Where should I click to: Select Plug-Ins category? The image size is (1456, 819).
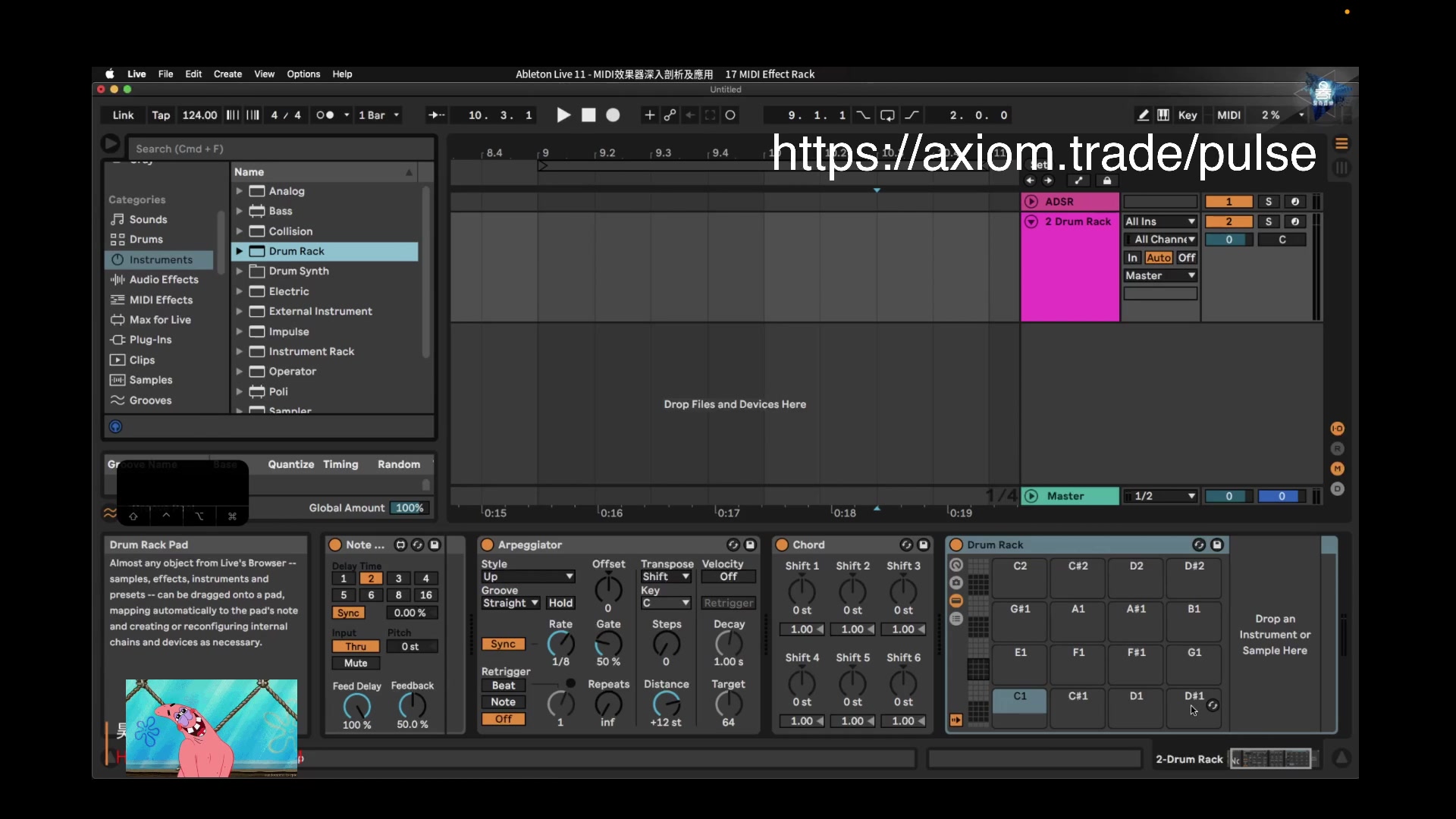[x=150, y=340]
